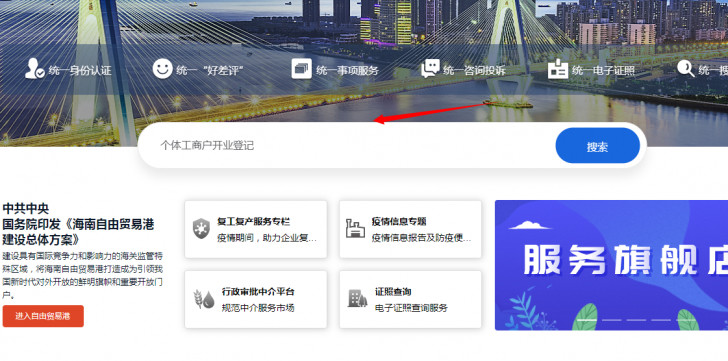Click the text 电子证照查询服务

pyautogui.click(x=411, y=308)
